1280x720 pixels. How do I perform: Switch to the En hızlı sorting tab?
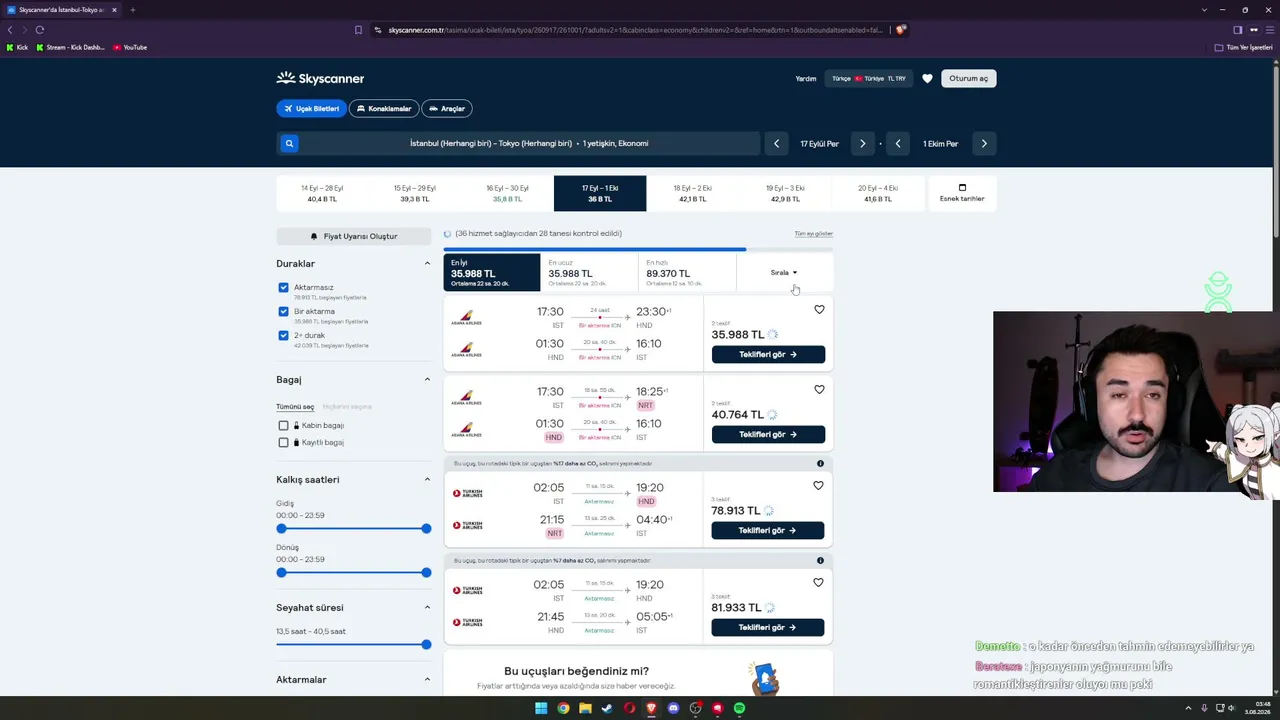(687, 273)
